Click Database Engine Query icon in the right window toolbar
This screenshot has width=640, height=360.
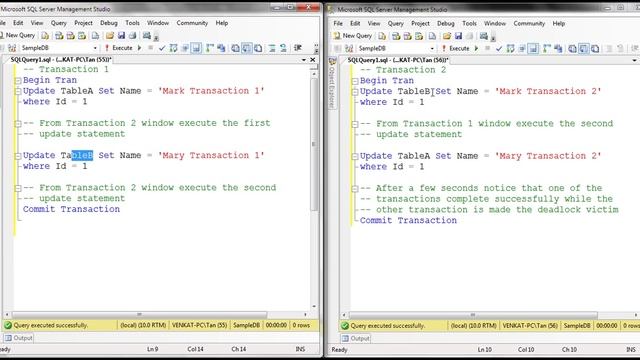tap(382, 36)
